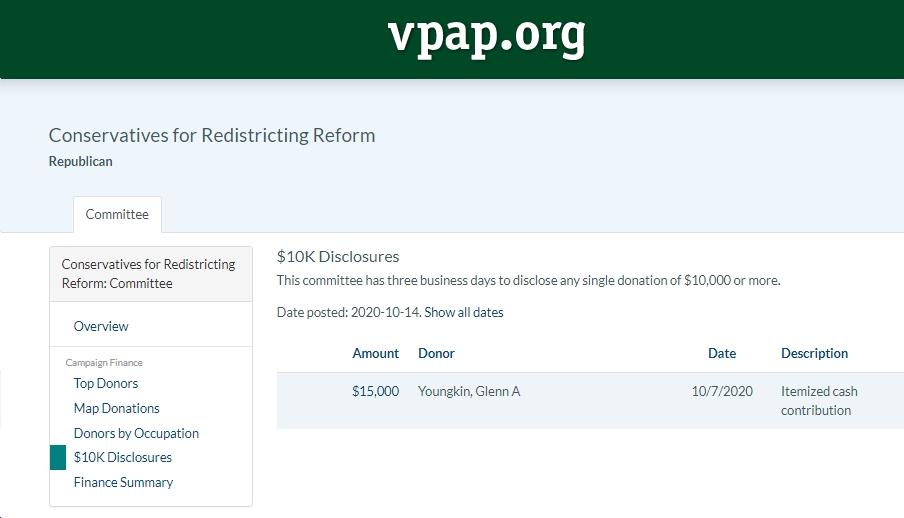
Task: Click Show all dates link
Action: (x=464, y=312)
